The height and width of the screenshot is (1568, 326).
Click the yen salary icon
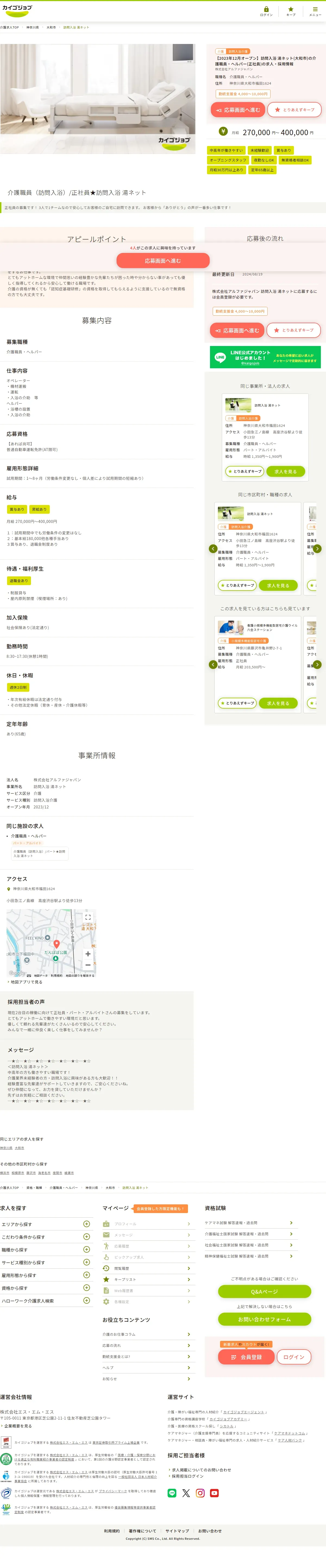pyautogui.click(x=223, y=131)
